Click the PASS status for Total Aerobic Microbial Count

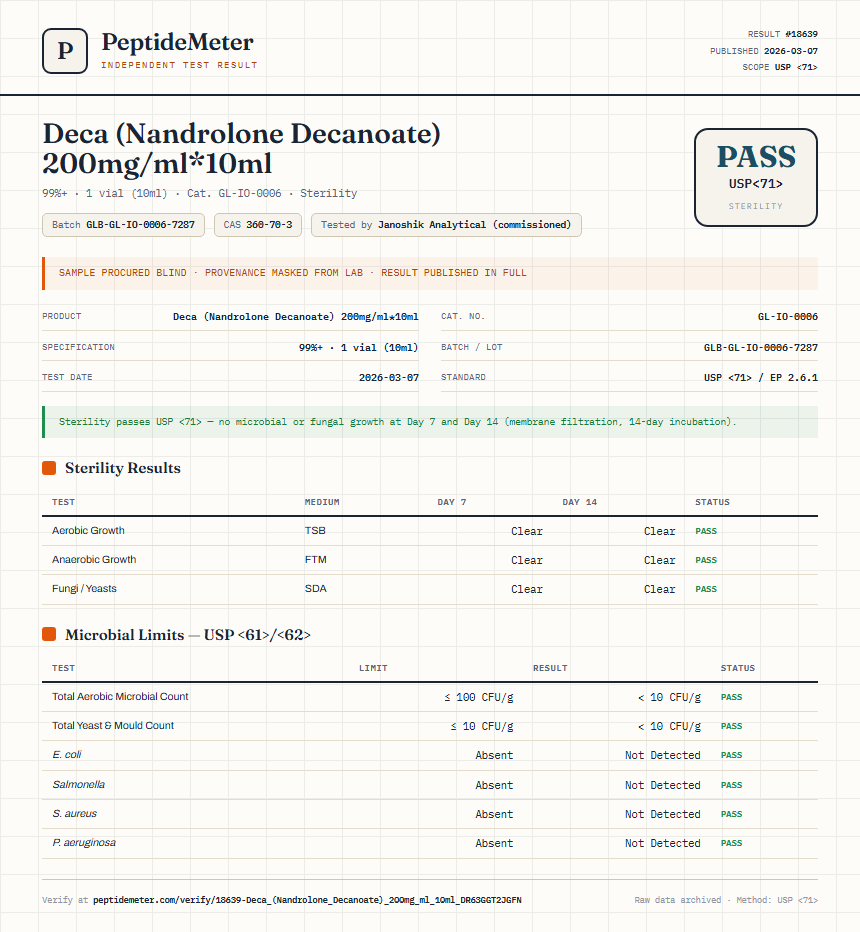click(732, 697)
